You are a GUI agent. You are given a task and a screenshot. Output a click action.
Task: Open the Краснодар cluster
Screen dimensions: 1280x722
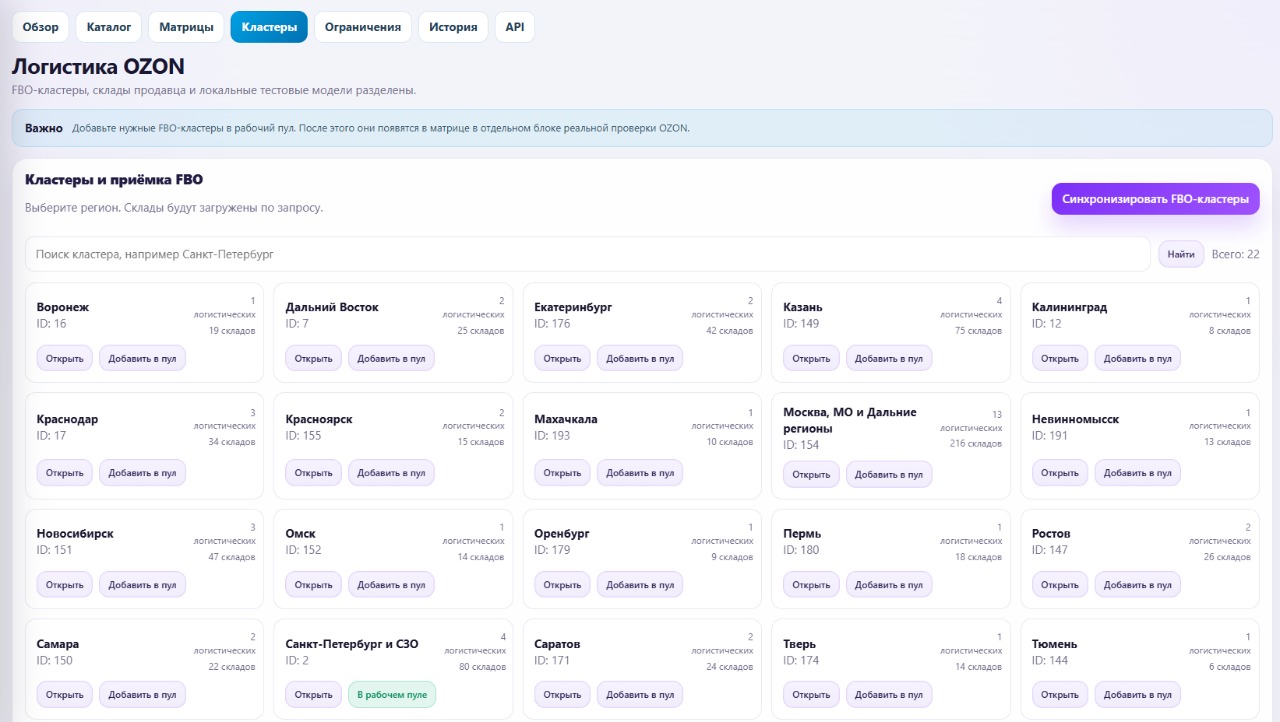coord(65,473)
